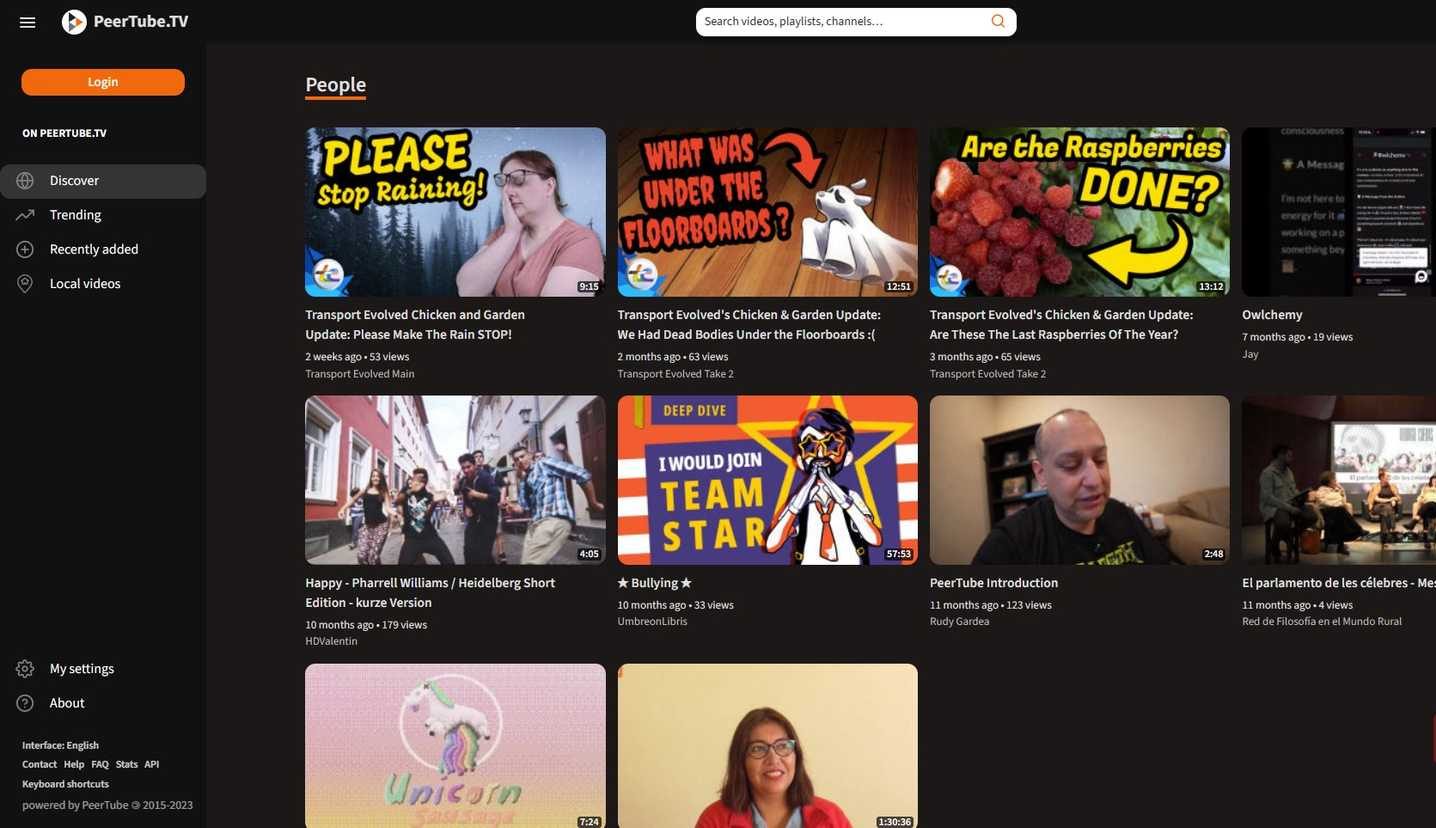1436x828 pixels.
Task: Open the Local videos section
Action: (85, 283)
